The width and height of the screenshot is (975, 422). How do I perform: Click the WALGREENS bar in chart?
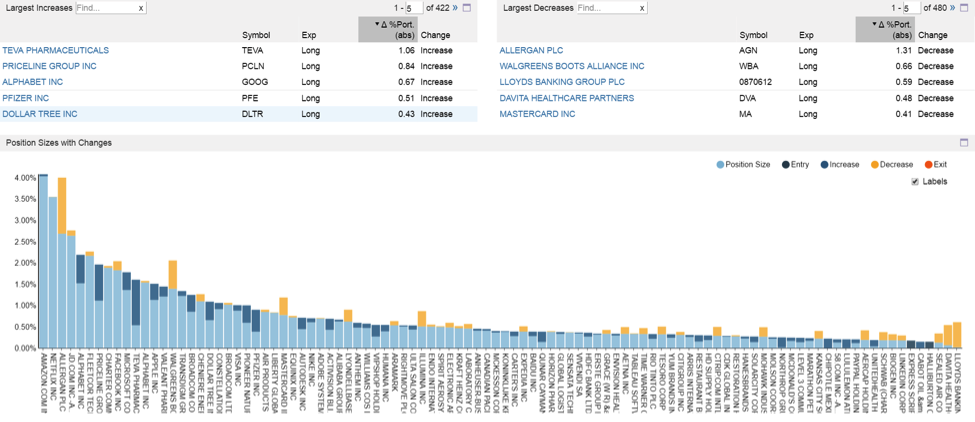[172, 304]
